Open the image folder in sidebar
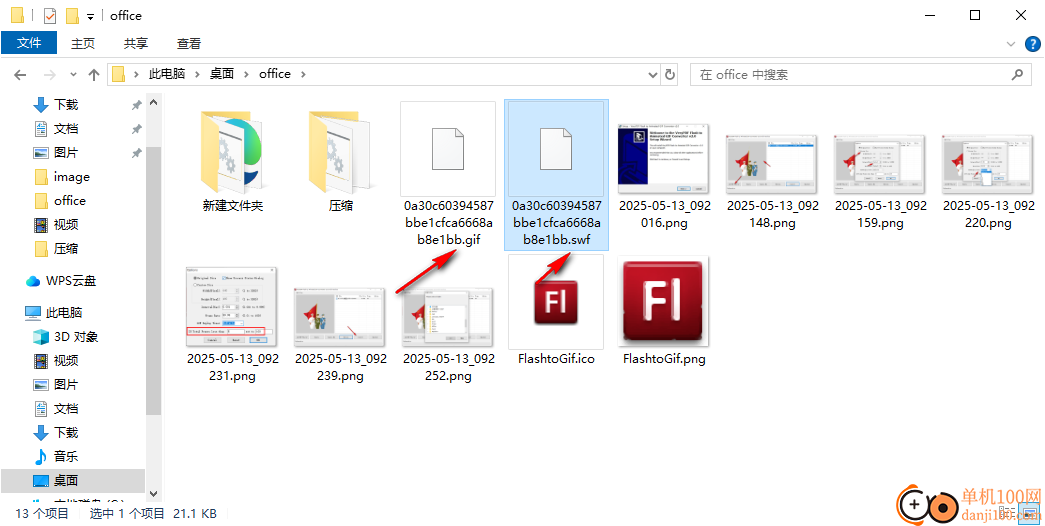This screenshot has height=526, width=1045. click(x=71, y=177)
